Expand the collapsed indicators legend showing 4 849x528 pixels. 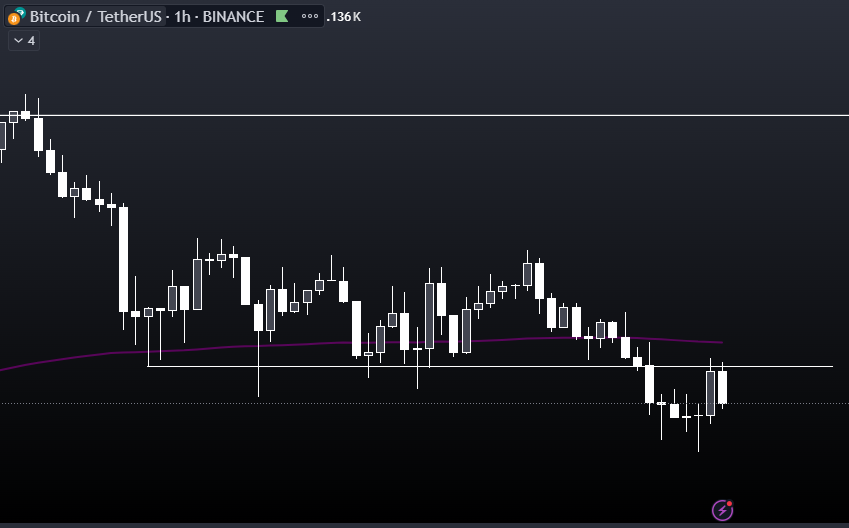[24, 41]
